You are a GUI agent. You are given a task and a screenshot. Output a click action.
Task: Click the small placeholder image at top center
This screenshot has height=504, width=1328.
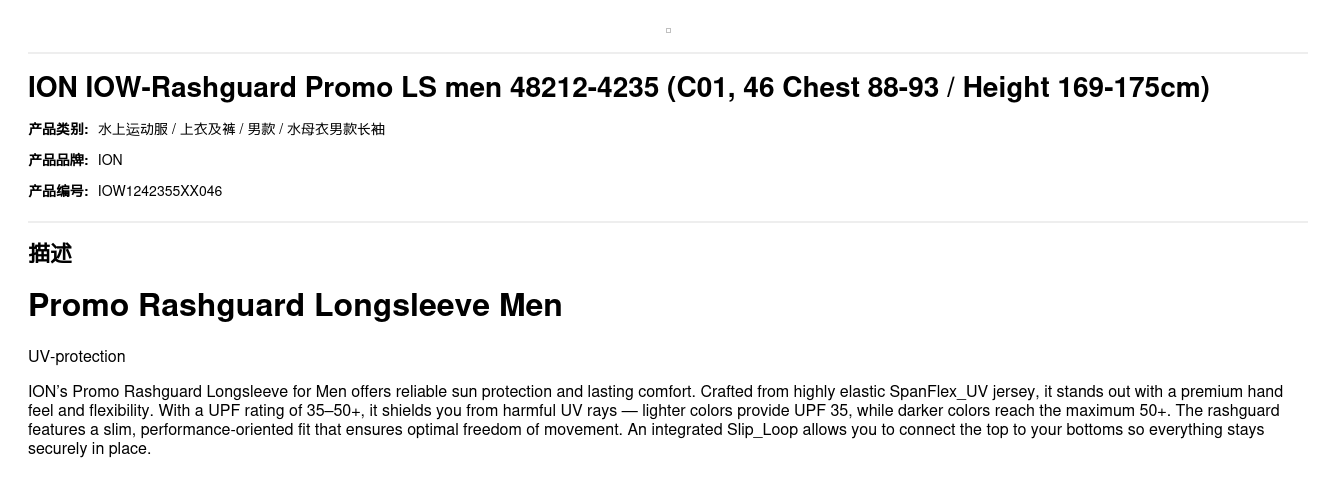point(668,31)
